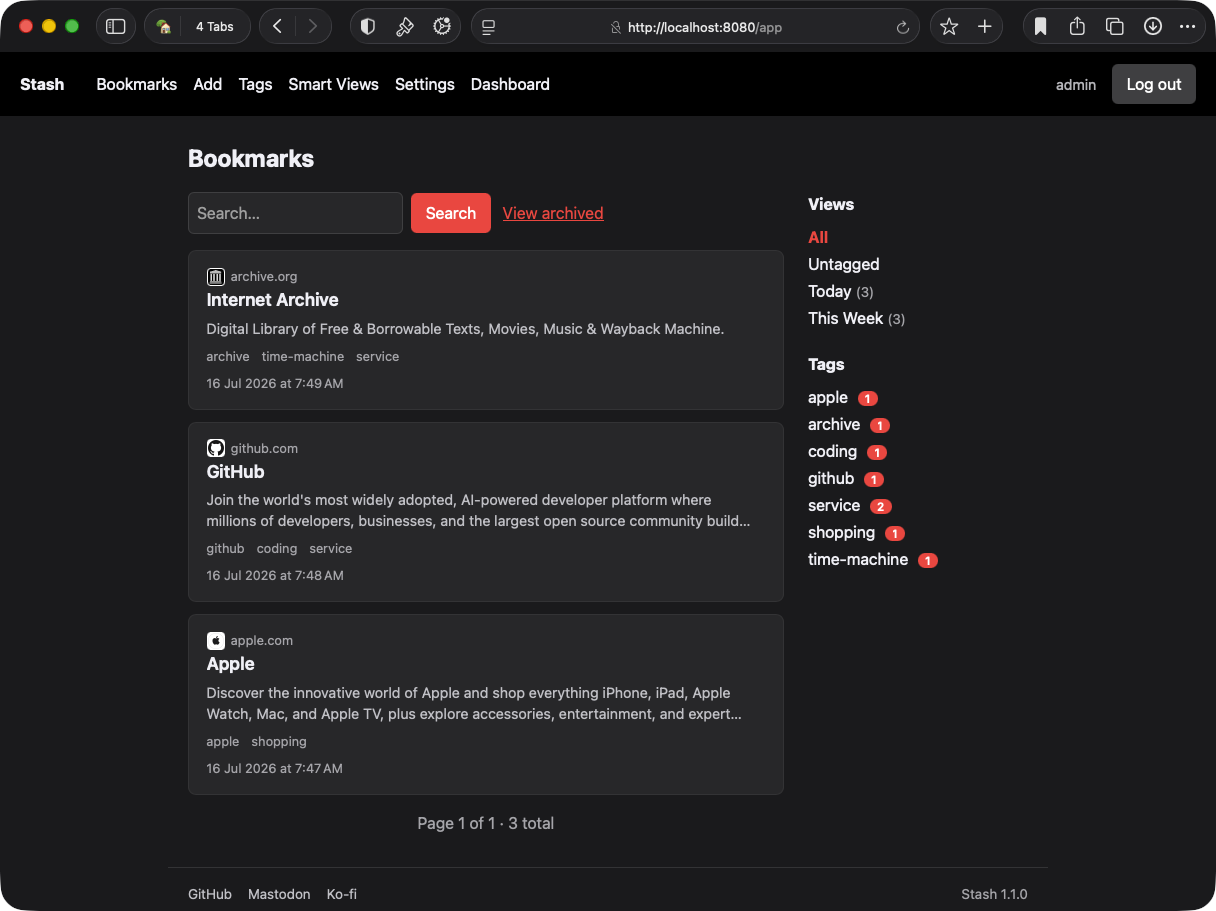Click the Stash logo in the header
The image size is (1216, 911).
[x=42, y=84]
